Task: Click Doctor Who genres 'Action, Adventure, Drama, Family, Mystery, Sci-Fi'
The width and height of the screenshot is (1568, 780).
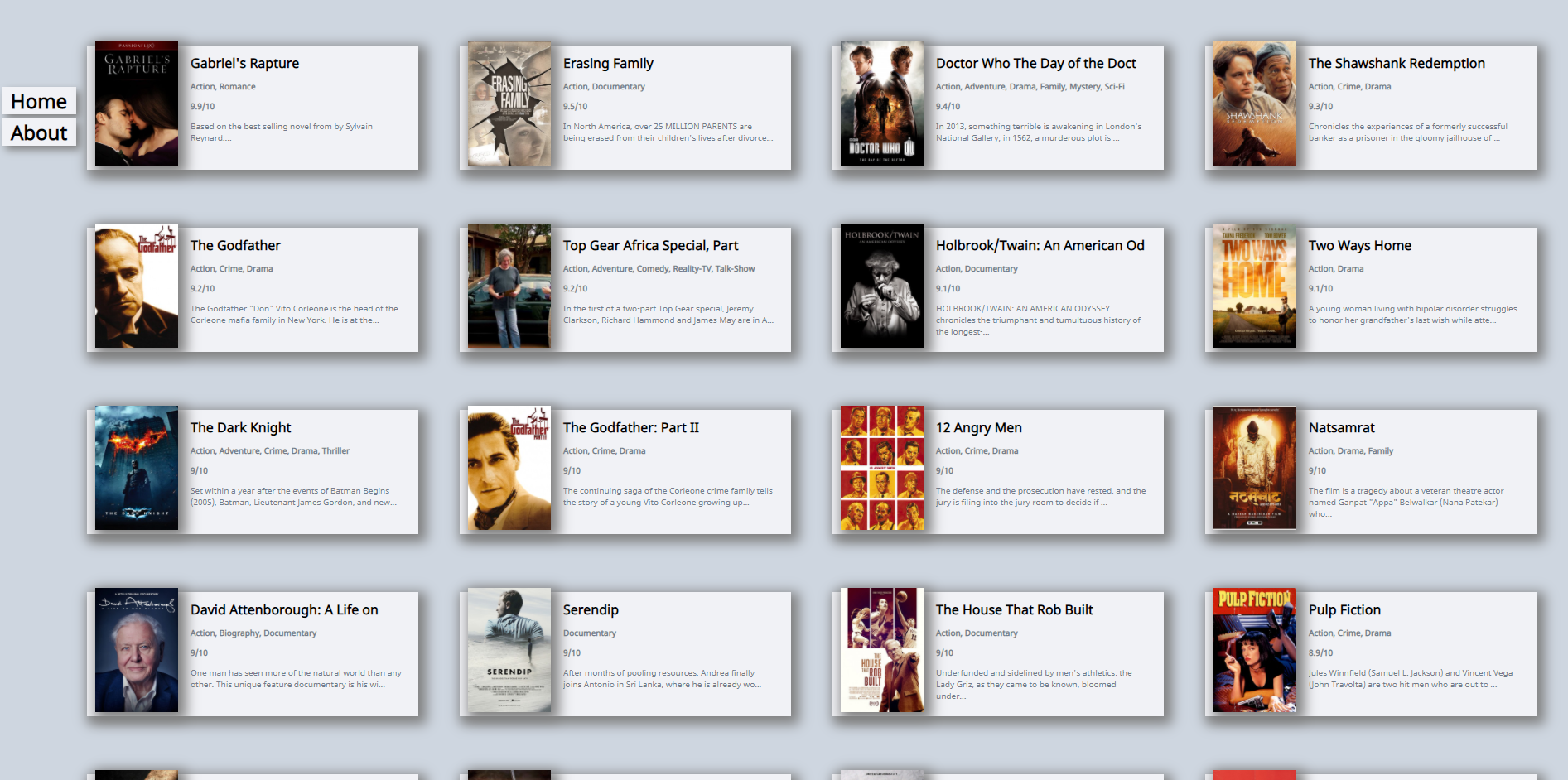Action: coord(1030,87)
